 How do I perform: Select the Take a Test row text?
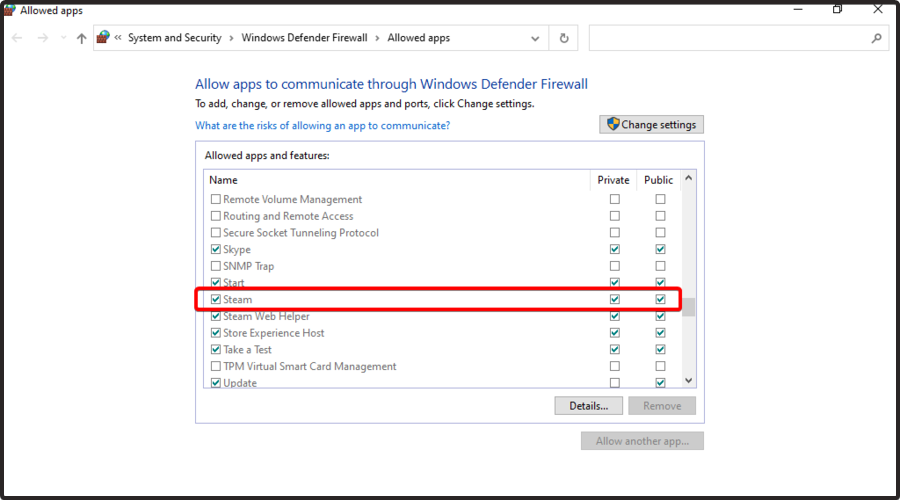[247, 349]
